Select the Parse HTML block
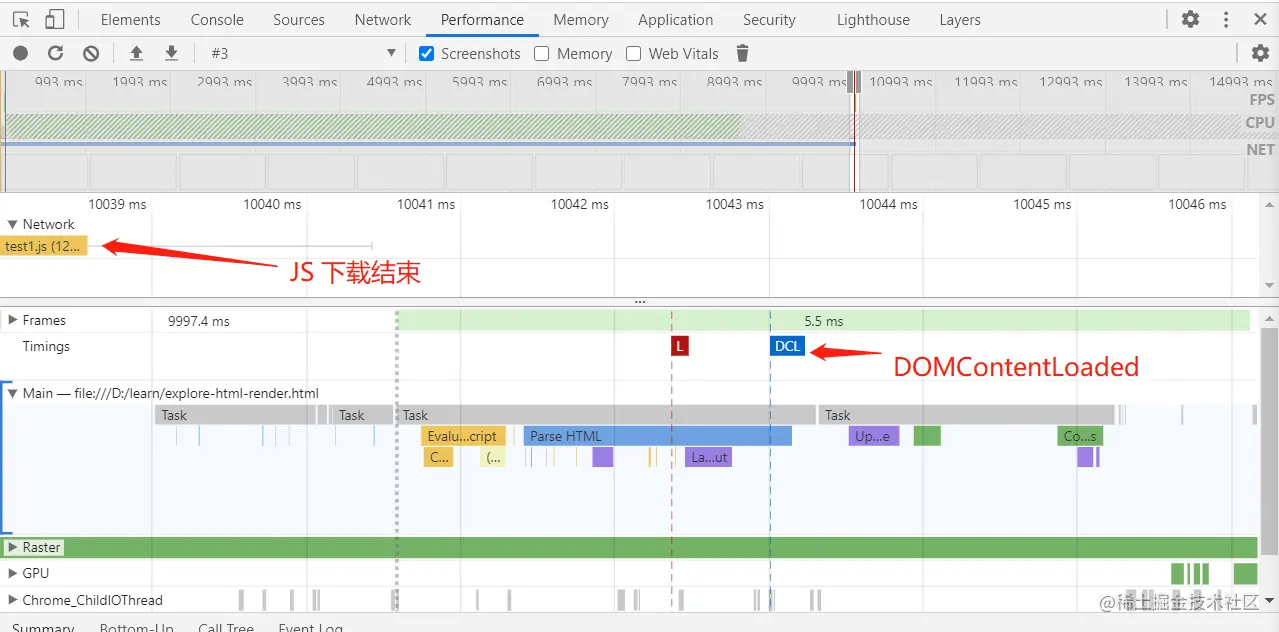 pos(657,436)
